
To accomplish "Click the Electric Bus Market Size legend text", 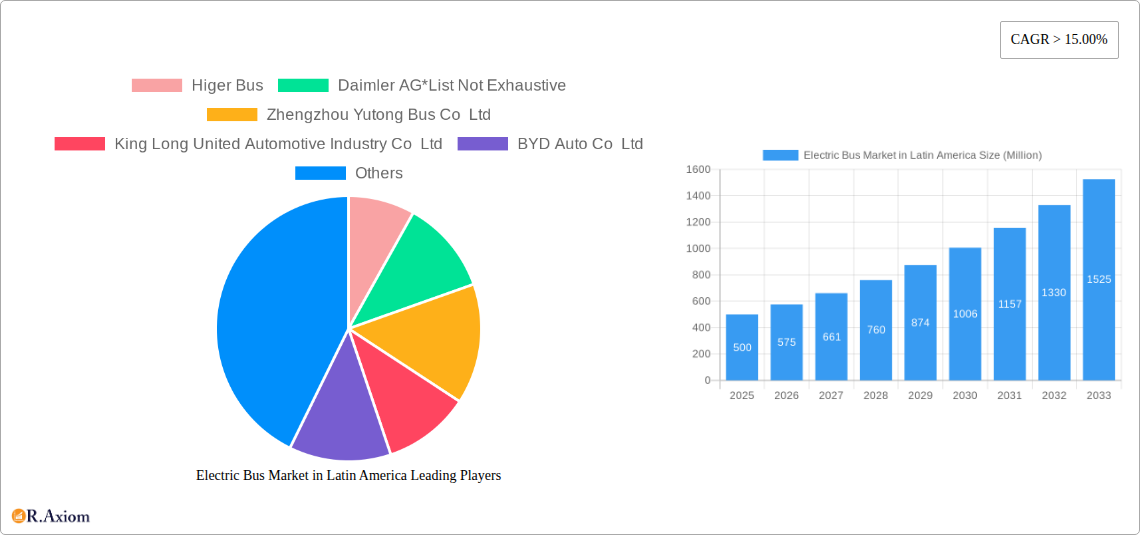I will [923, 155].
